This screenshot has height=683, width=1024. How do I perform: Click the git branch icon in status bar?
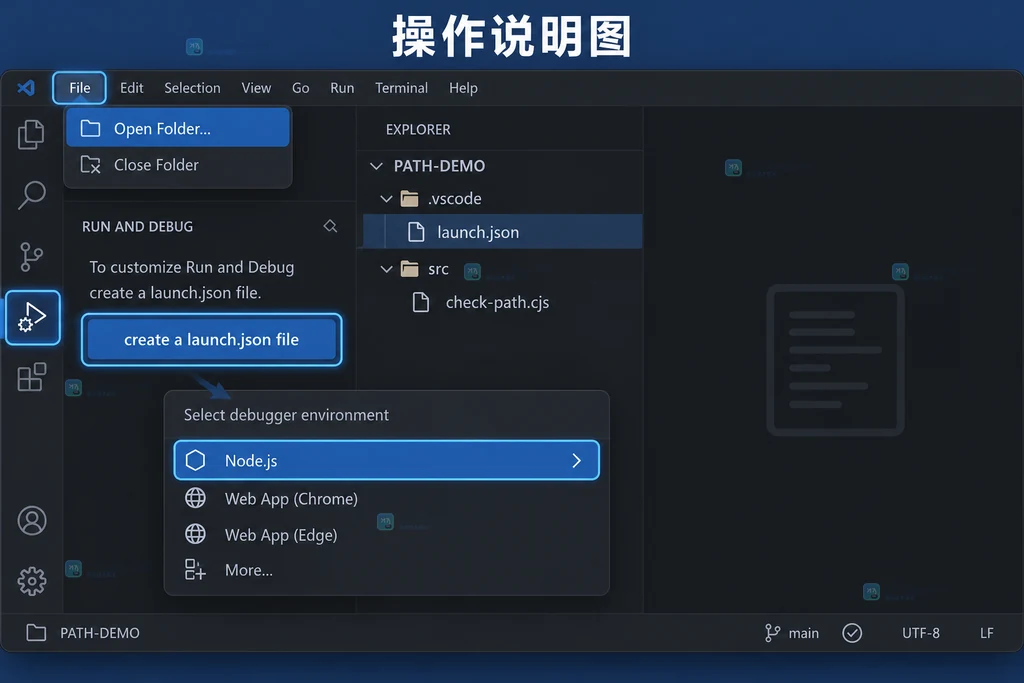pos(773,633)
